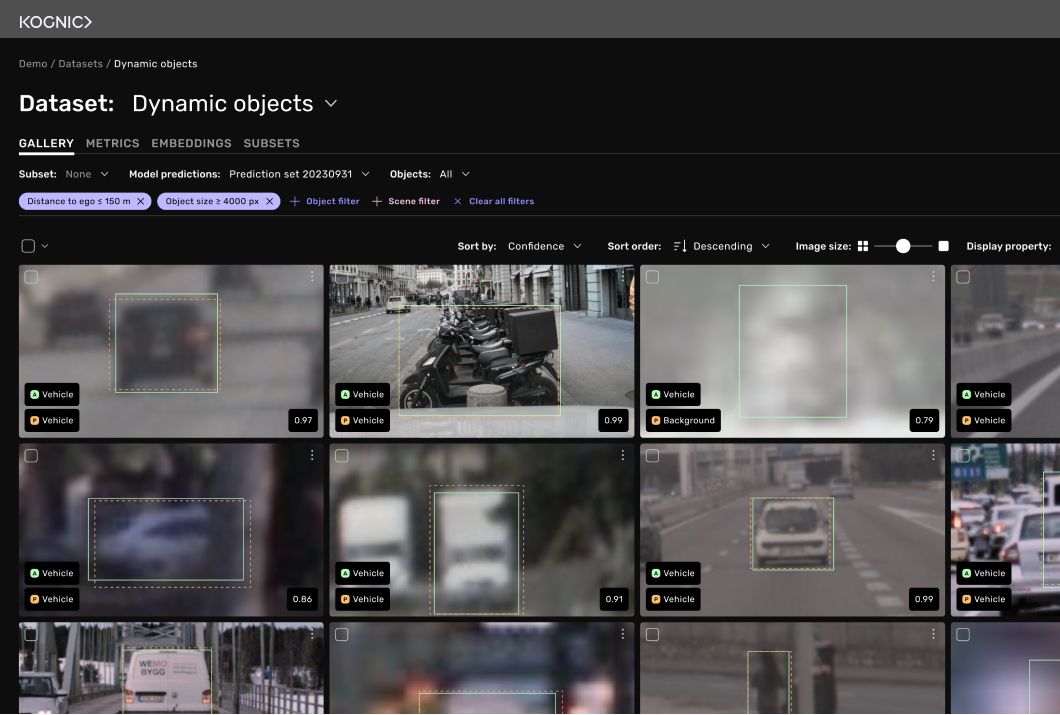Remove the Distance to ego filter chip

click(141, 201)
